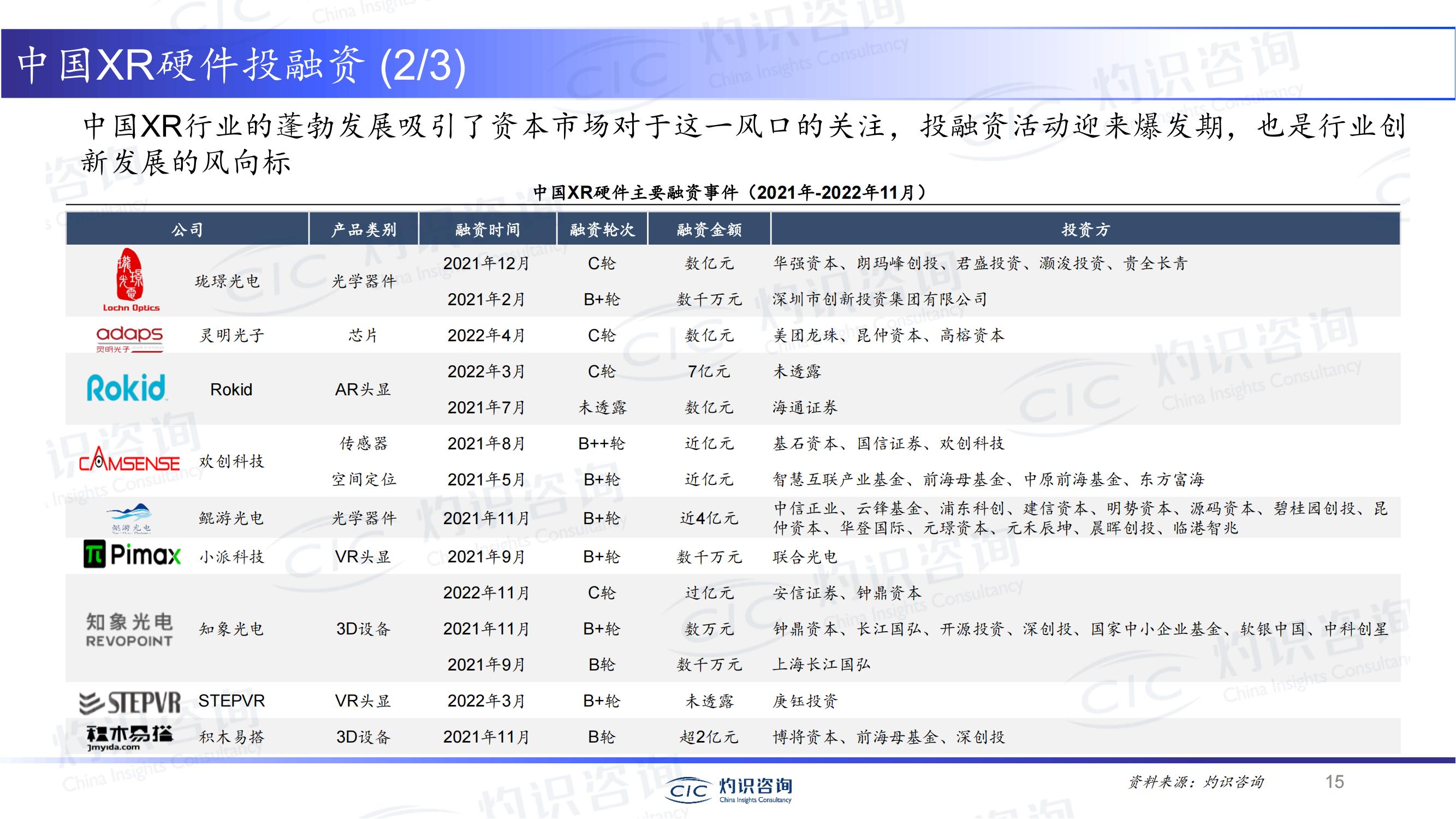Image resolution: width=1456 pixels, height=819 pixels.
Task: Click the Lochn Optics red seal logo
Action: pos(131,280)
